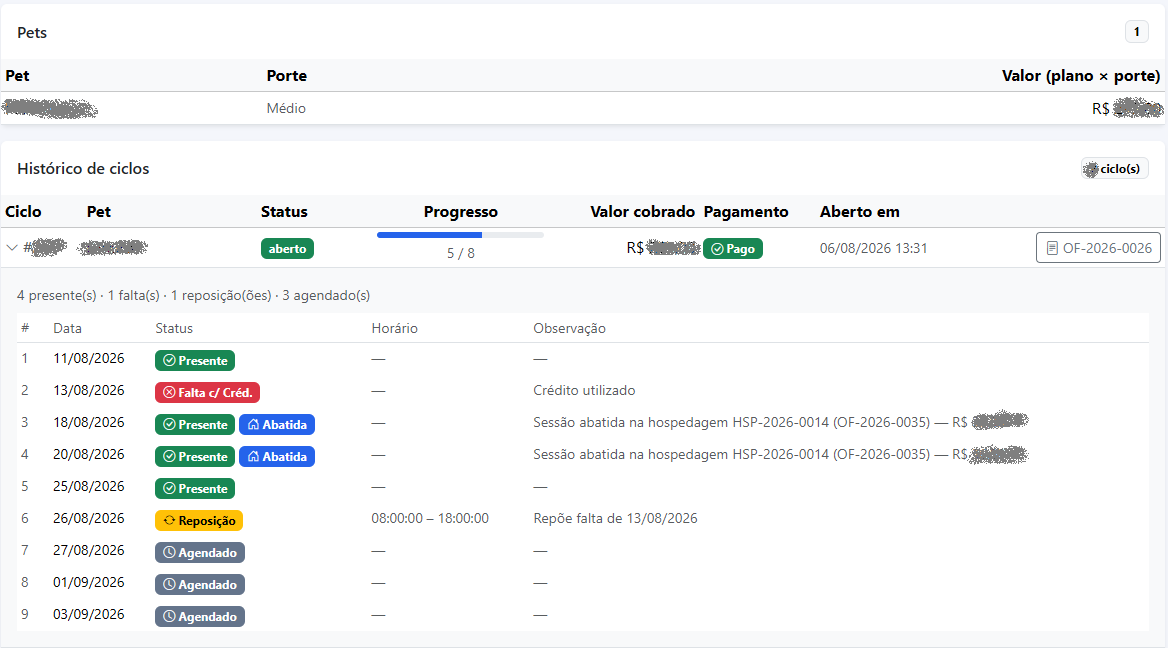Click the Médio porte cell
The width and height of the screenshot is (1168, 648).
(x=286, y=108)
